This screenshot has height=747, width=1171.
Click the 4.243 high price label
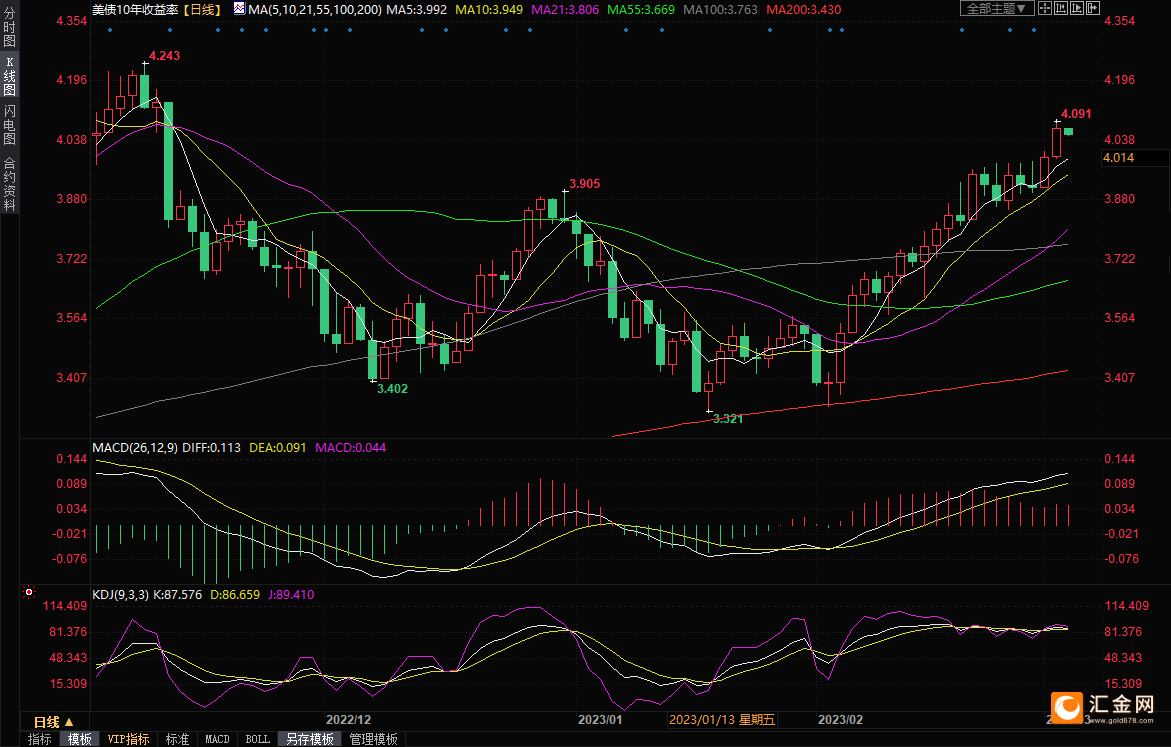click(x=164, y=55)
